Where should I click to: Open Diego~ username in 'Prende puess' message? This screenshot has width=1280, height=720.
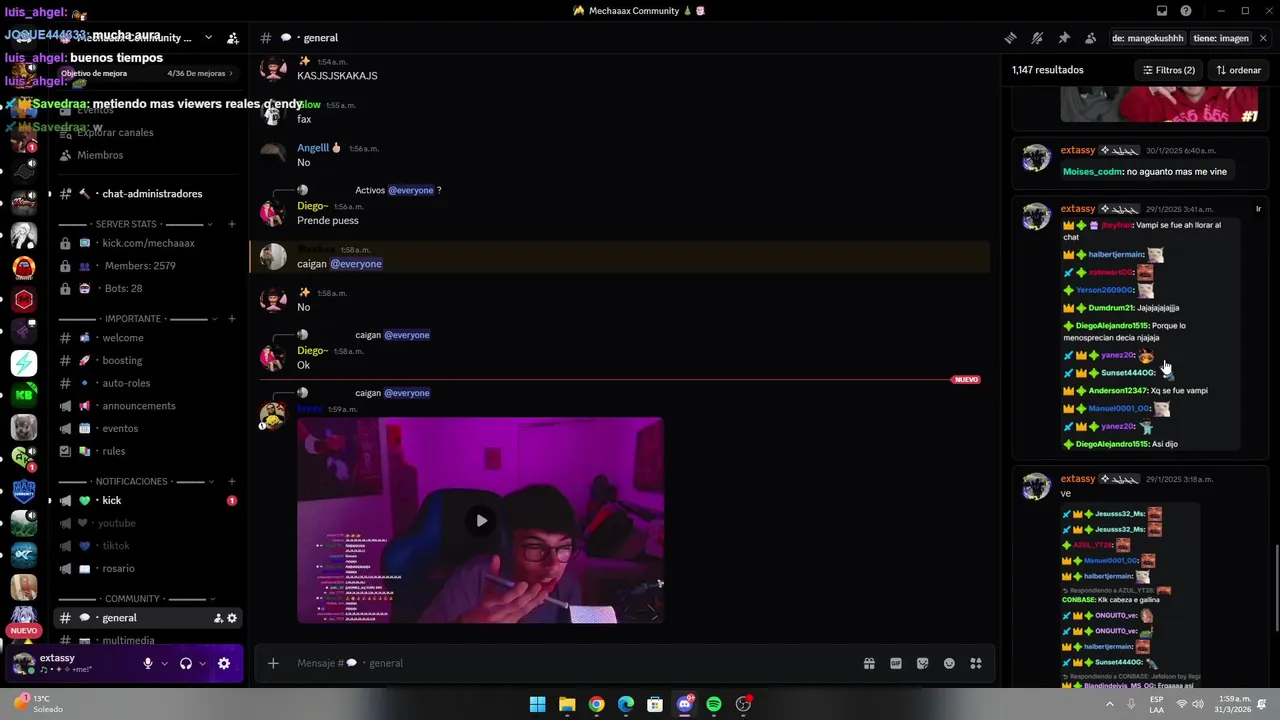(312, 206)
